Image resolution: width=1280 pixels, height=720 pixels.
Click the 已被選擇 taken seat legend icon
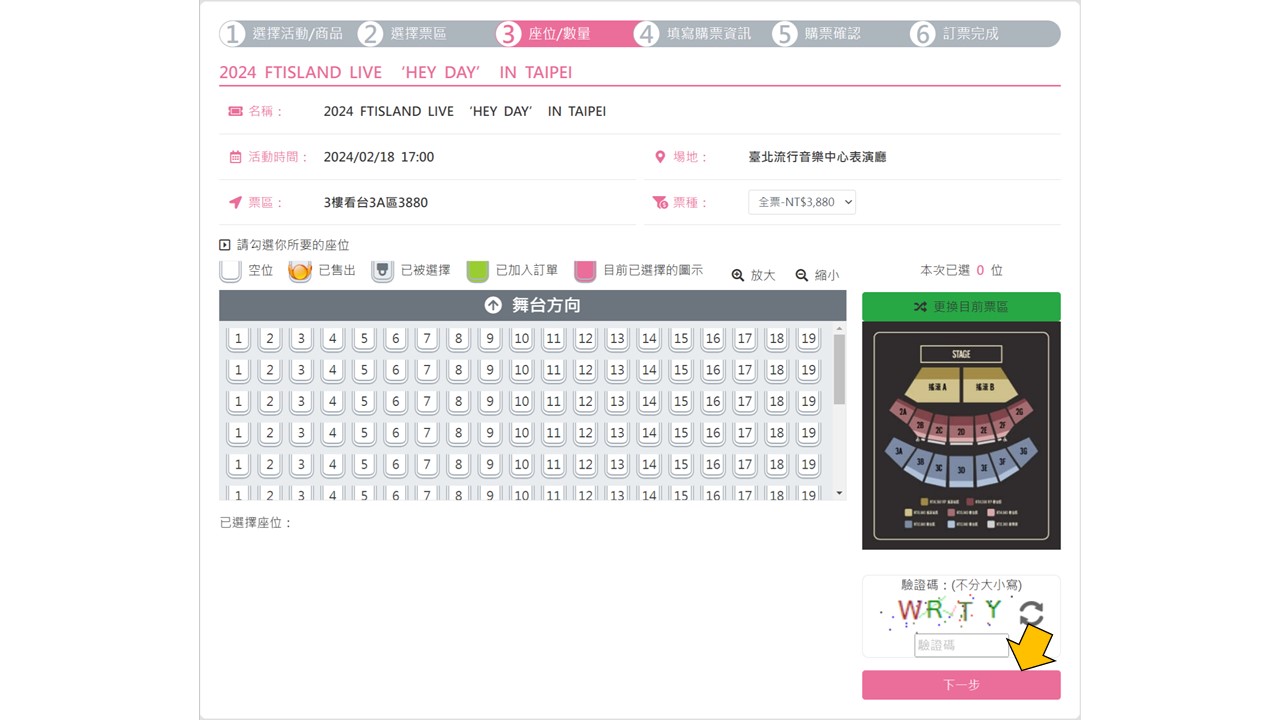(x=382, y=270)
